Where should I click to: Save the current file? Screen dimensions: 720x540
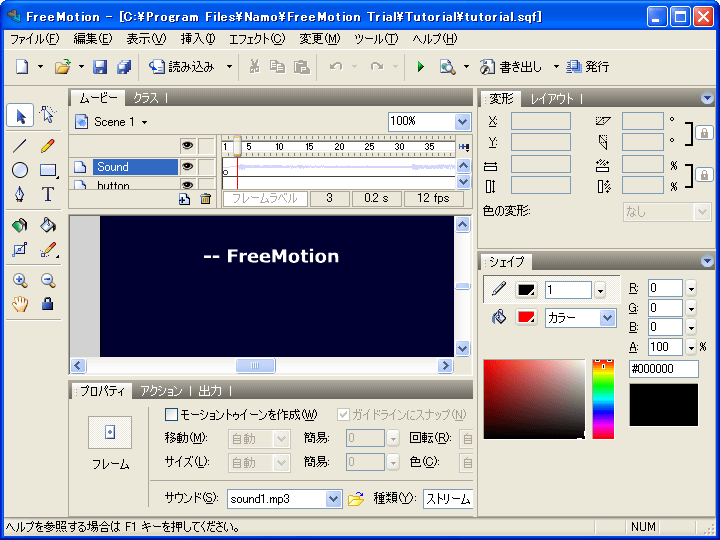[100, 67]
